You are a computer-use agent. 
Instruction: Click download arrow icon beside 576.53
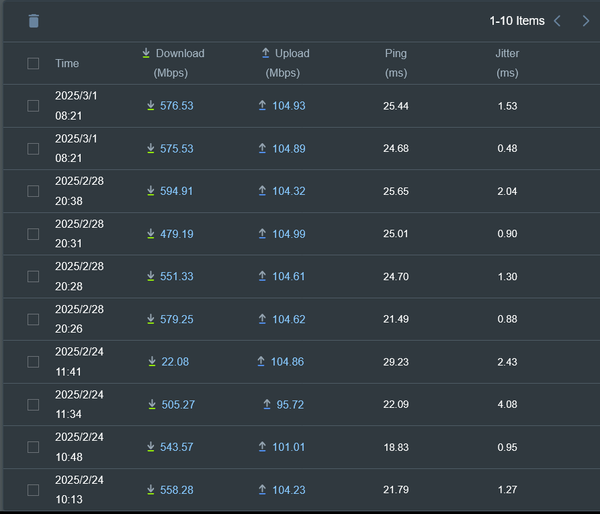[x=151, y=106]
